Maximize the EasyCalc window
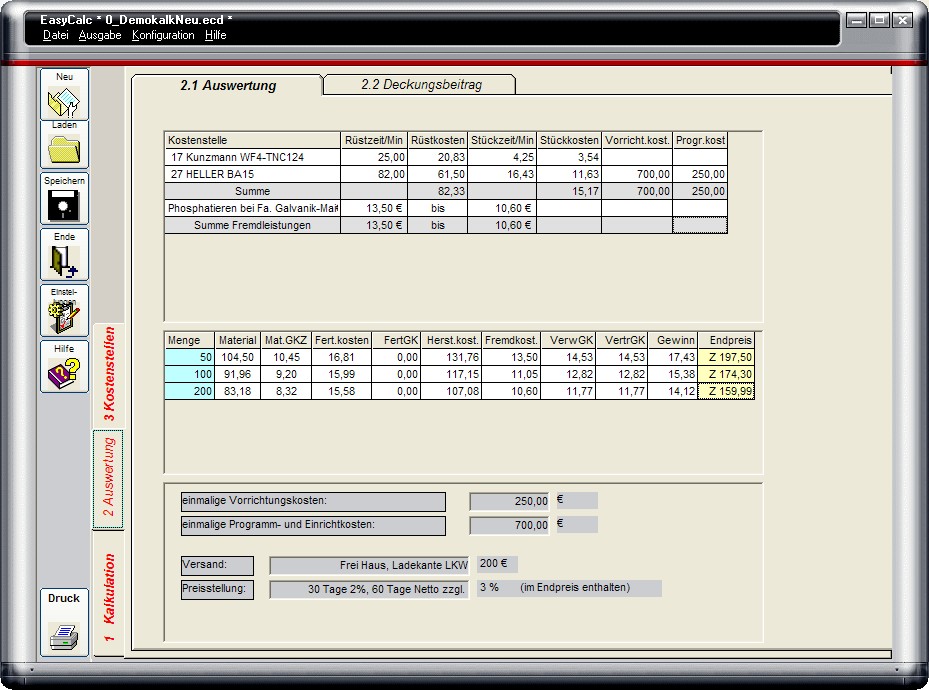Viewport: 929px width, 690px height. pyautogui.click(x=880, y=20)
